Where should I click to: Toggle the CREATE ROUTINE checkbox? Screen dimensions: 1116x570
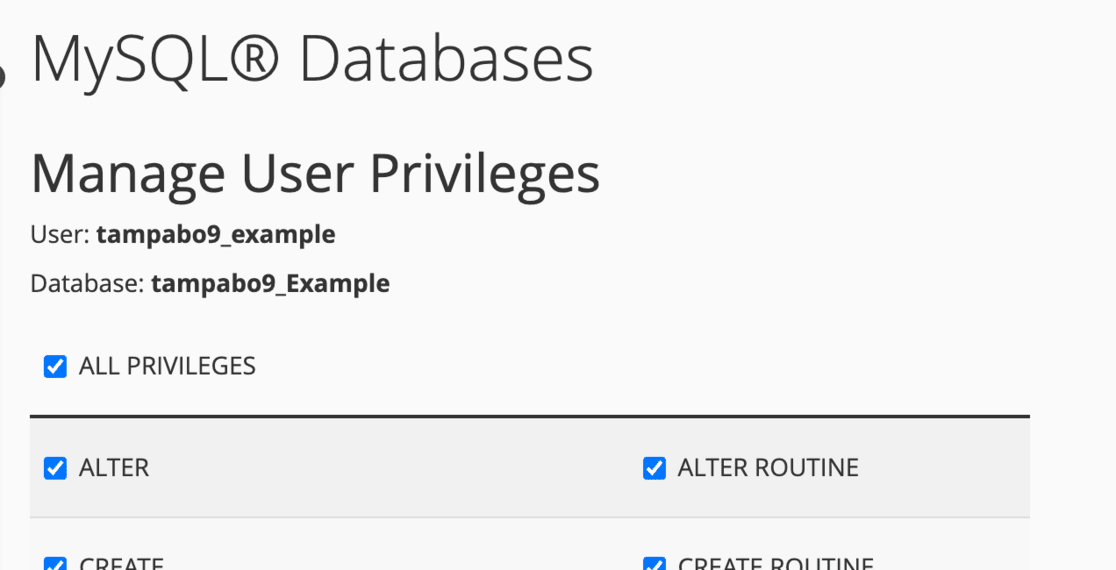654,564
